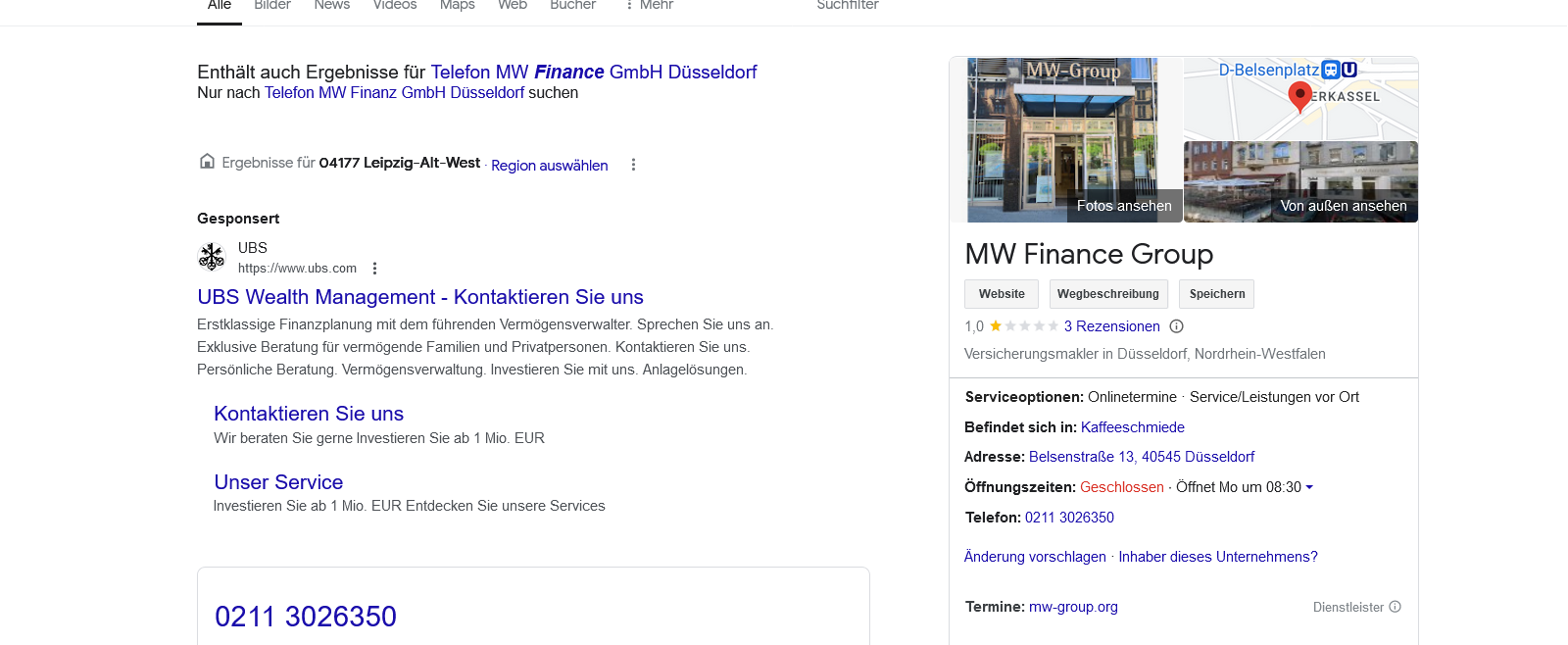
Task: Click the info icon beside 3 Rezensionen
Action: click(1176, 326)
